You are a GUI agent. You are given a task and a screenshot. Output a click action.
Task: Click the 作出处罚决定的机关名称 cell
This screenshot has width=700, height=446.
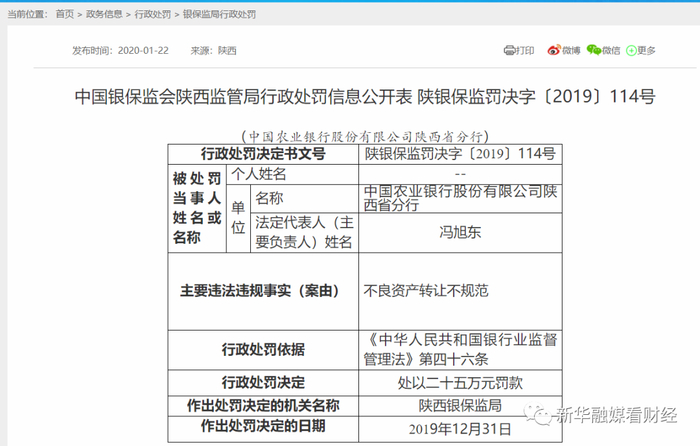(x=263, y=406)
